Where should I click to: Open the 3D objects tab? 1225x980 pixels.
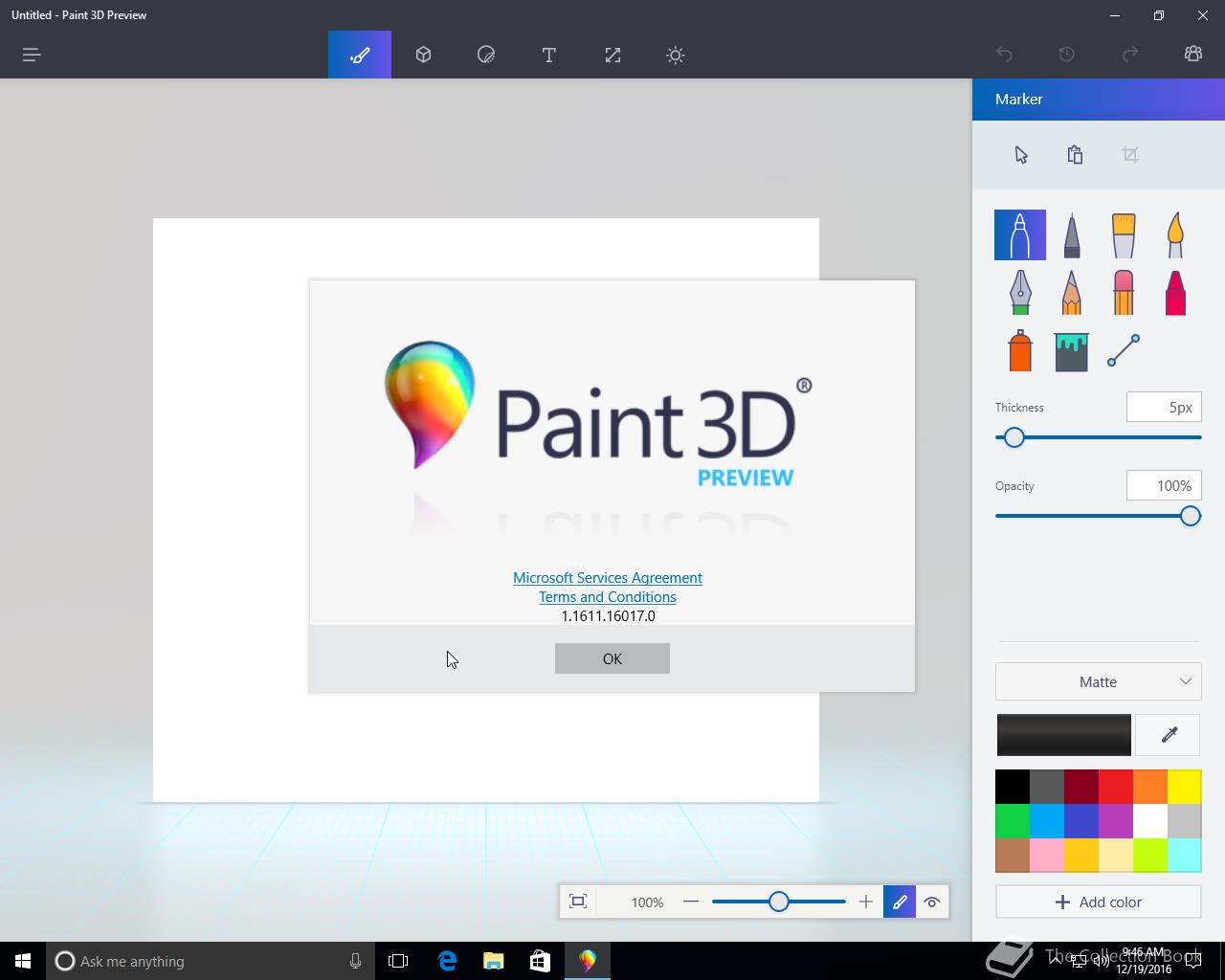click(423, 55)
